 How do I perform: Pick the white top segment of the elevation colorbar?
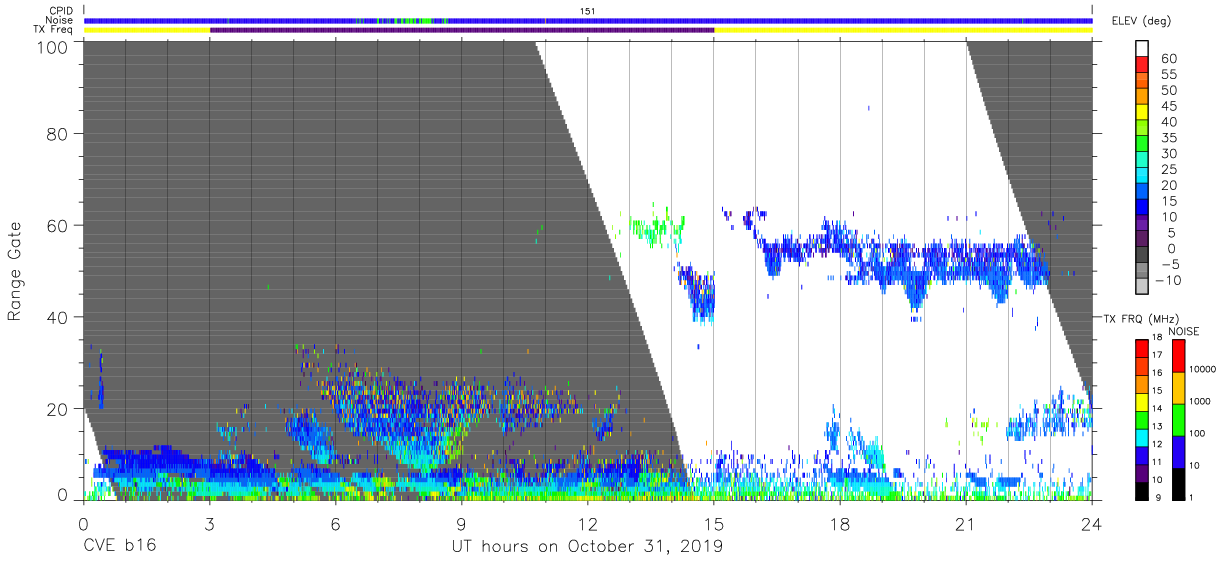pos(1143,50)
